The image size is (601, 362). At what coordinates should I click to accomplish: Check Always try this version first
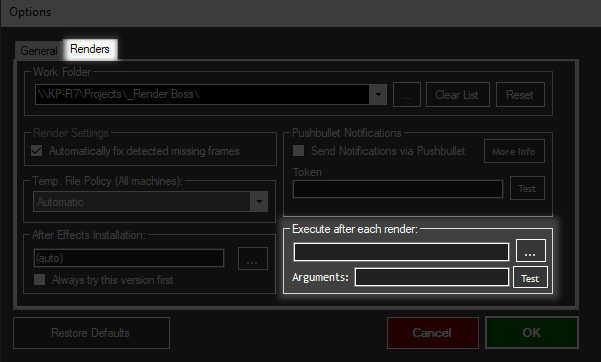[39, 280]
